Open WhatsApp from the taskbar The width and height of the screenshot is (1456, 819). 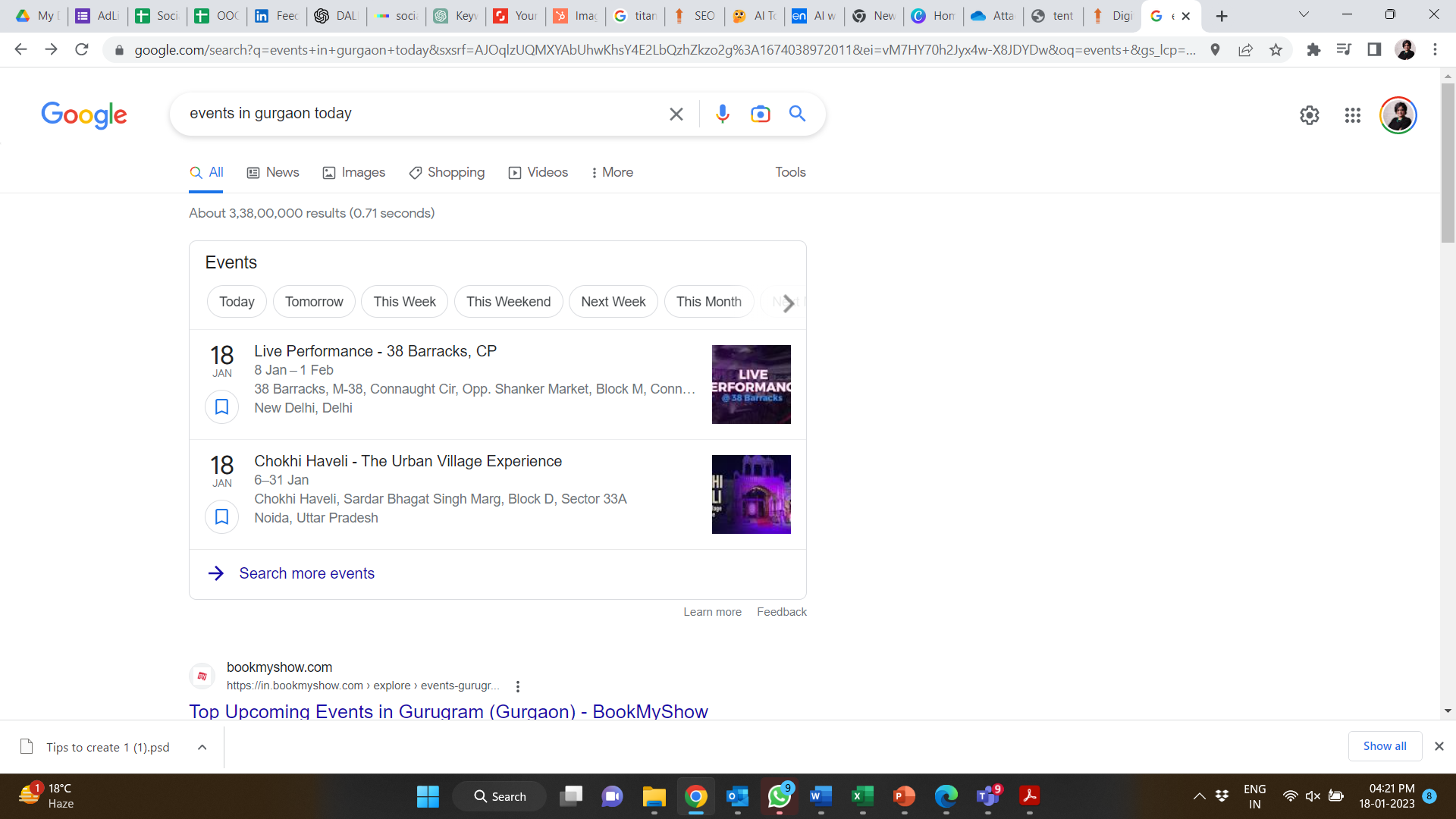pos(779,796)
